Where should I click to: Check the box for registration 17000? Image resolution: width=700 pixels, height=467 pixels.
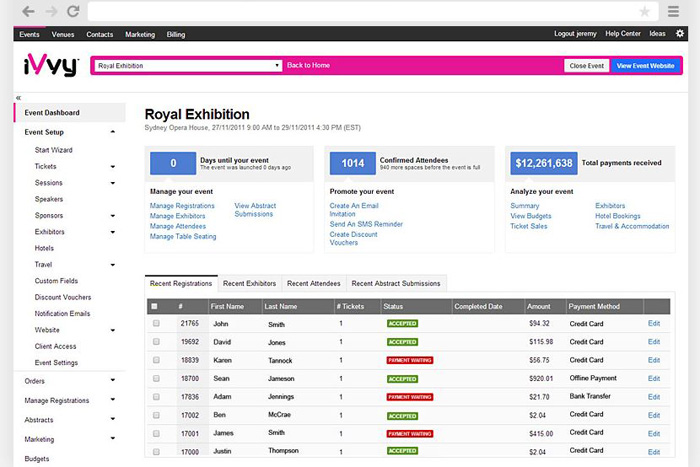156,451
